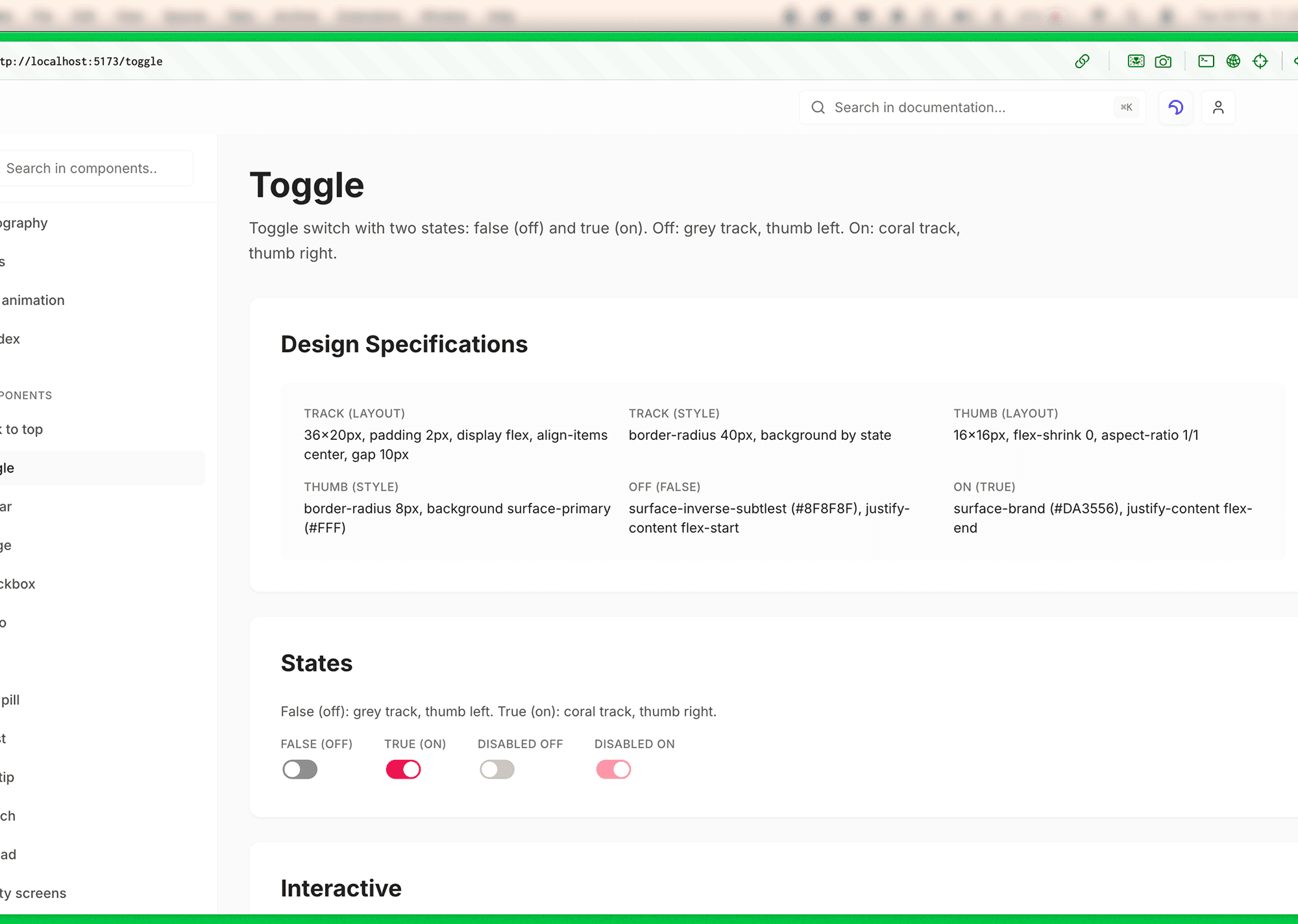This screenshot has width=1298, height=924.
Task: Turn on the False (Off) toggle
Action: (x=300, y=770)
